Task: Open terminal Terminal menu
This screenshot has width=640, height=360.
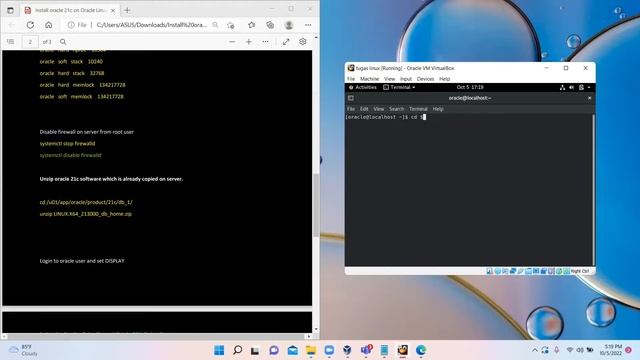Action: coord(418,109)
